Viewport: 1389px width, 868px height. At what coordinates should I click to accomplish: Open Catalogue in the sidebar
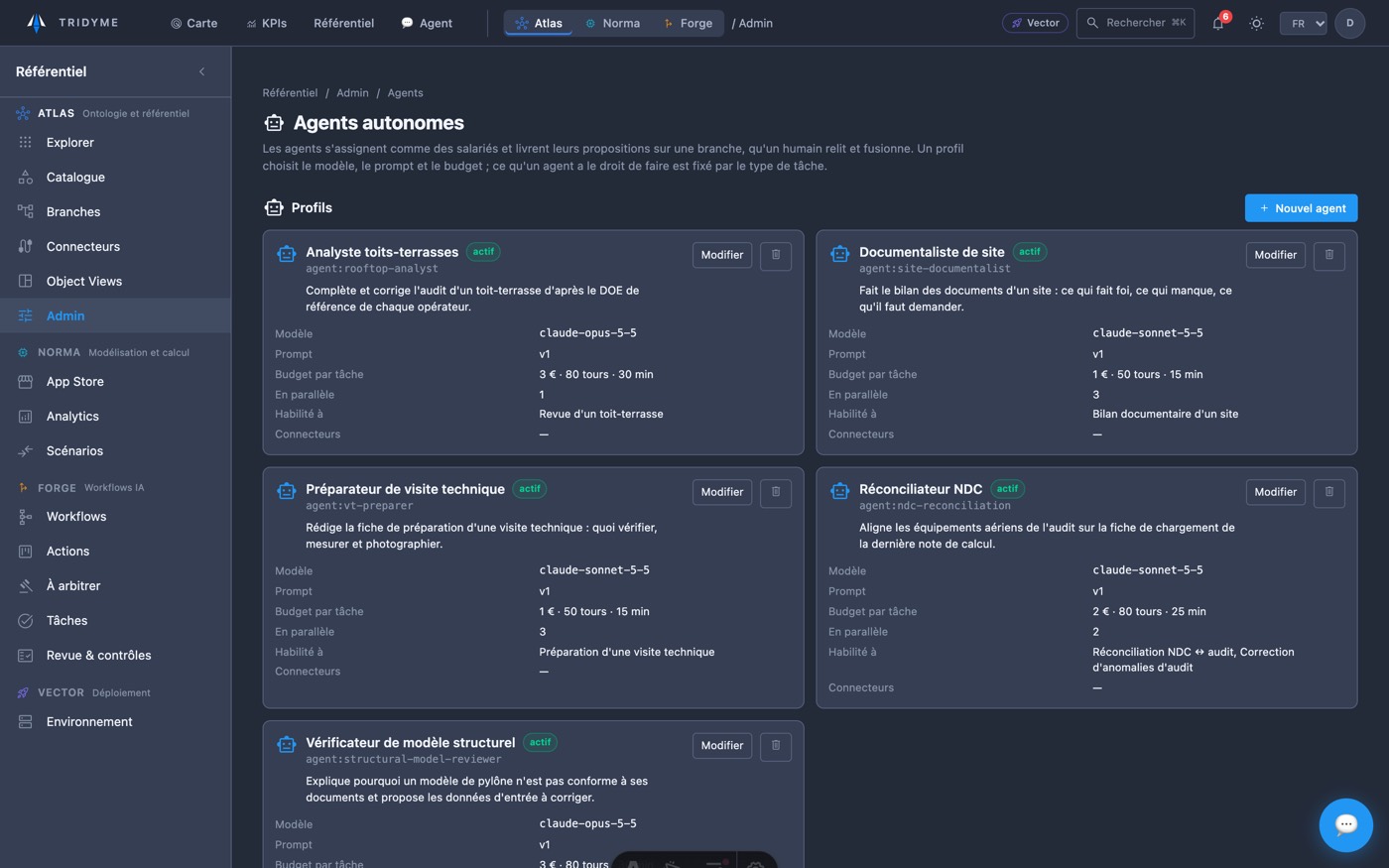pos(115,178)
